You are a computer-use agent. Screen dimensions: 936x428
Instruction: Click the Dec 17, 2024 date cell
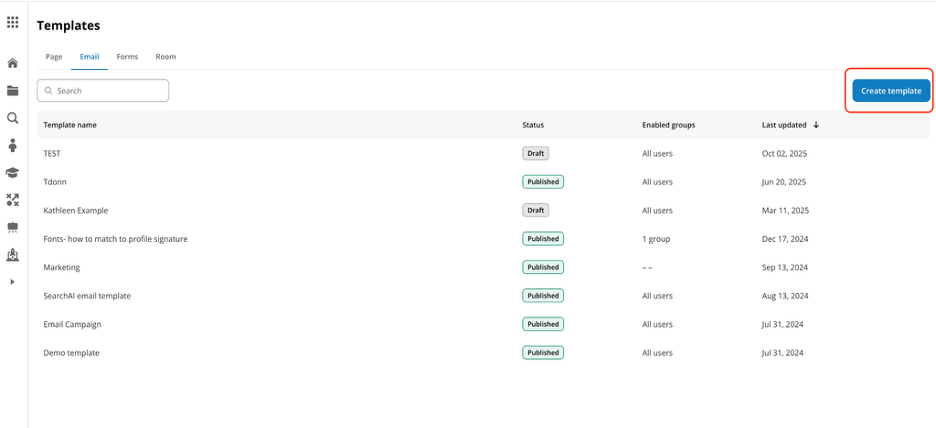point(784,239)
